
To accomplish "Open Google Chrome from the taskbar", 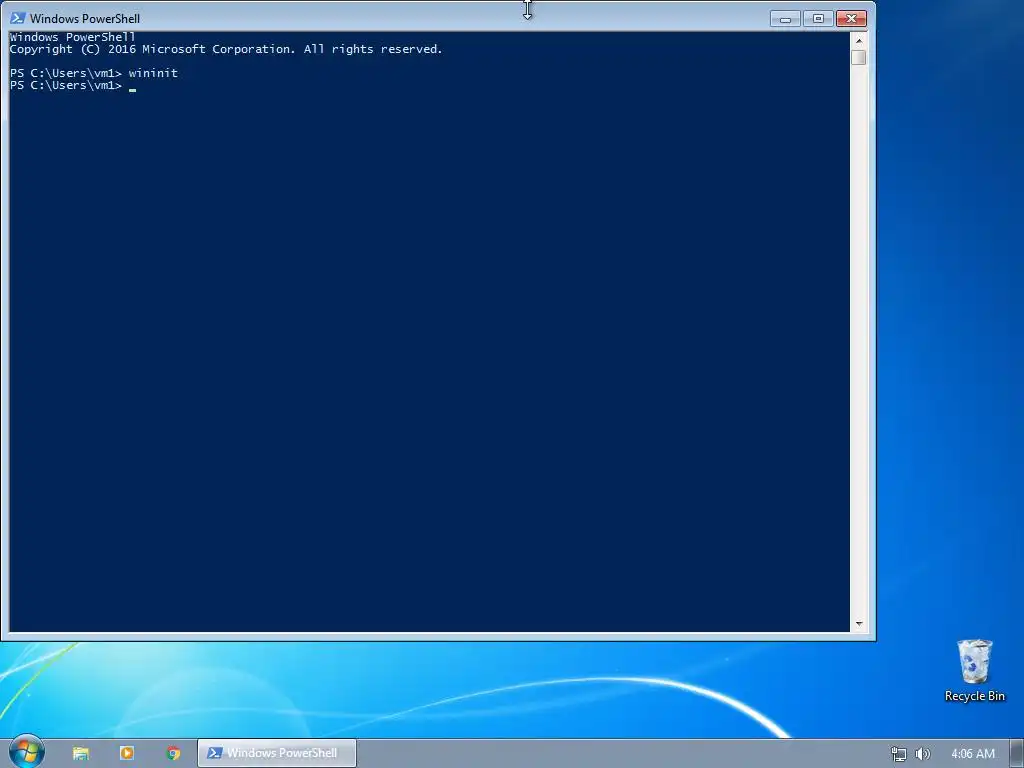I will coord(173,753).
